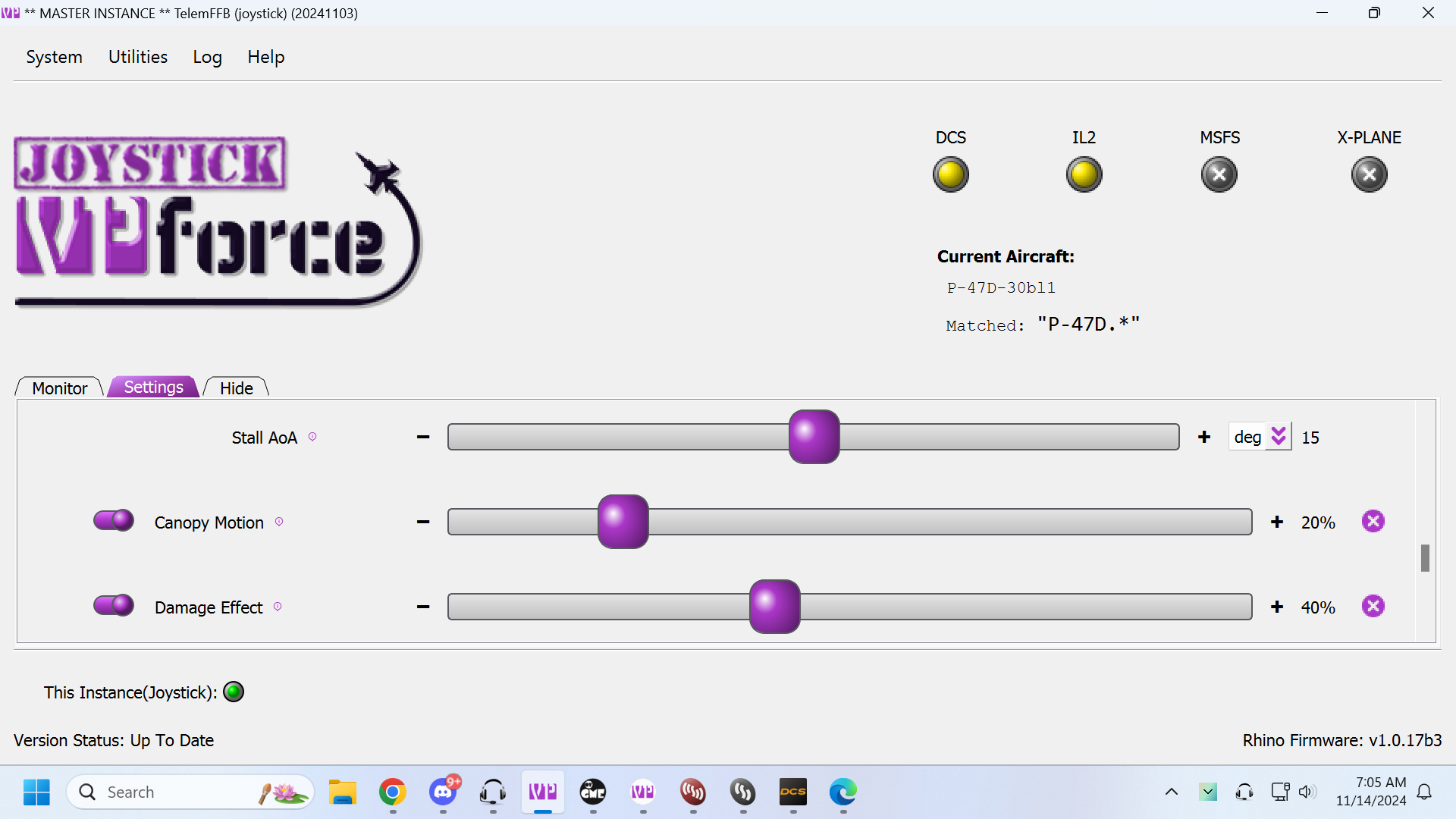This screenshot has width=1456, height=819.
Task: Open the second VPforce taskbar icon
Action: click(x=643, y=792)
